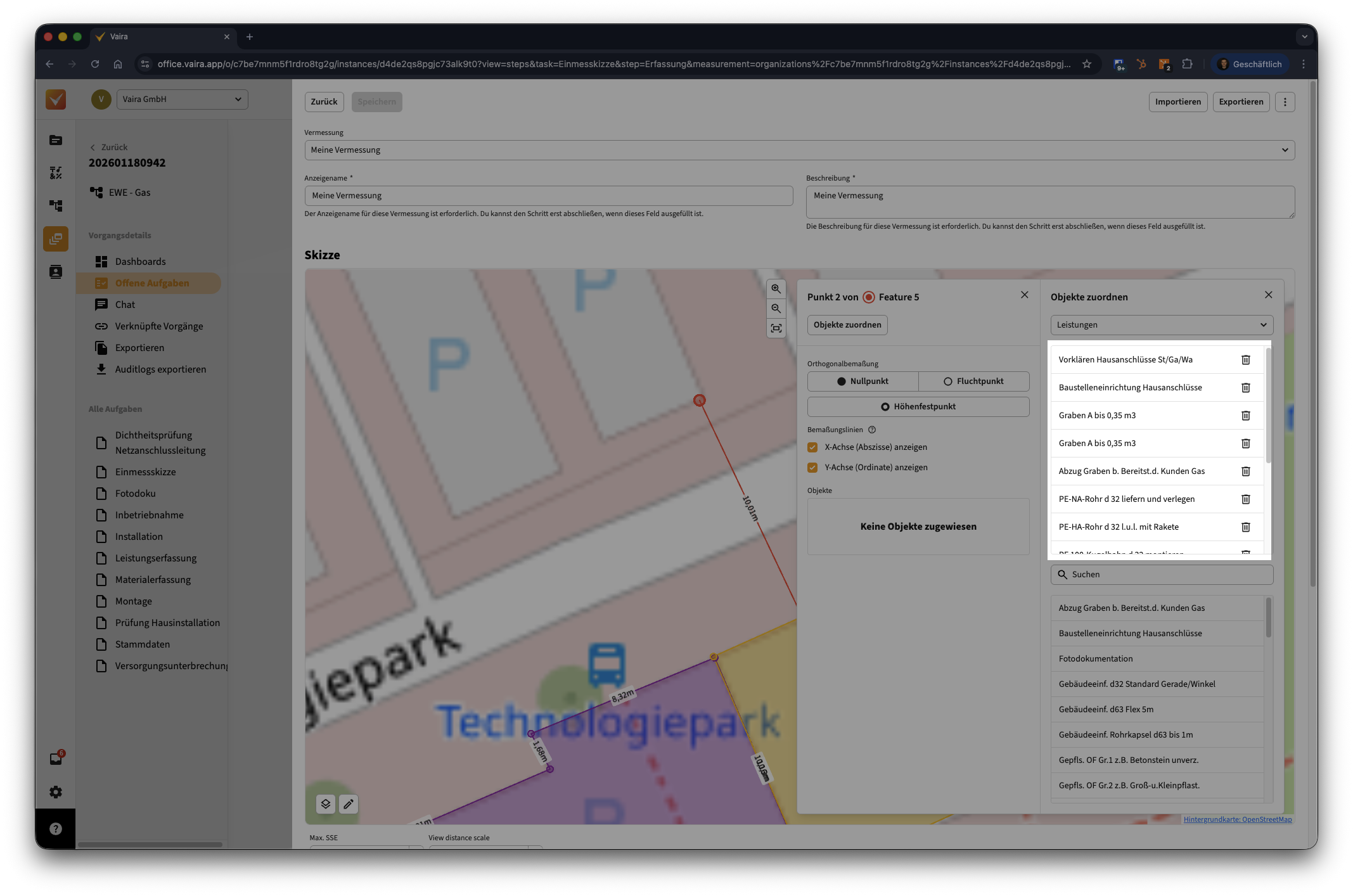
Task: Uncheck X-Achse (Abszisse) anzeigen
Action: pos(812,447)
